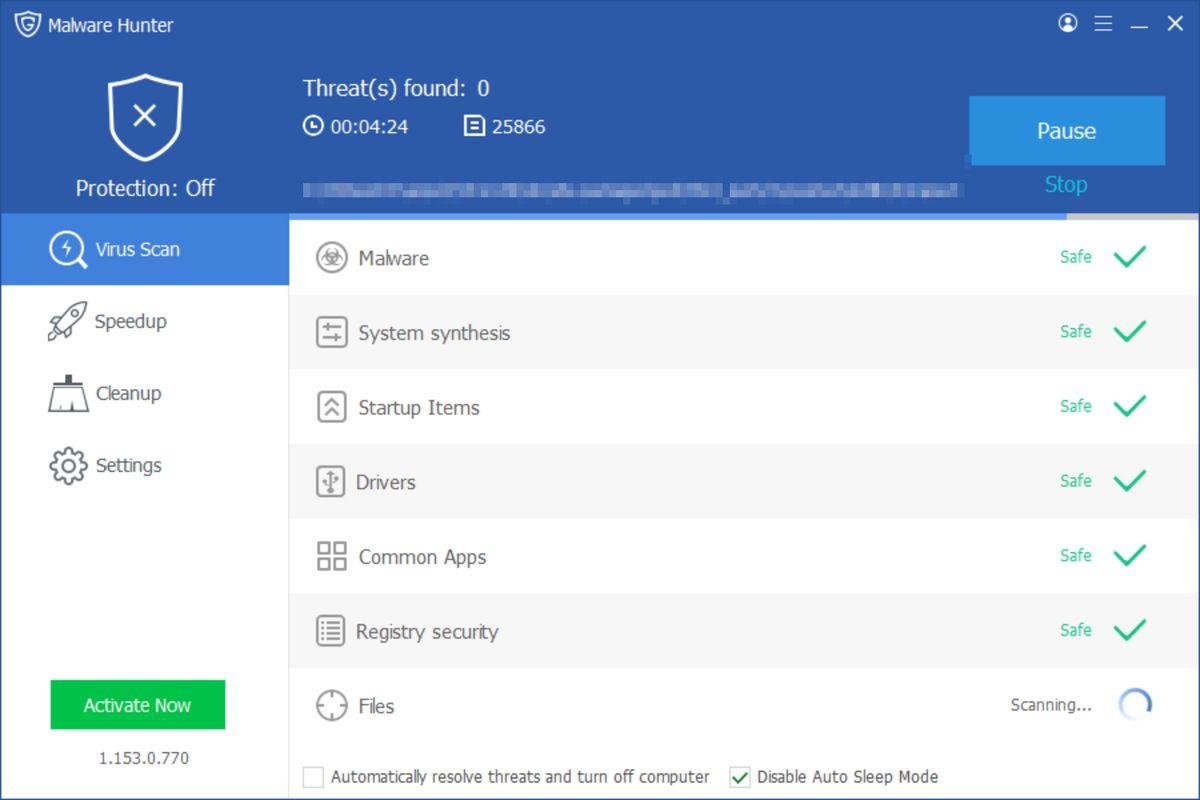1200x800 pixels.
Task: Click the Startup Items green checkmark
Action: pos(1130,406)
